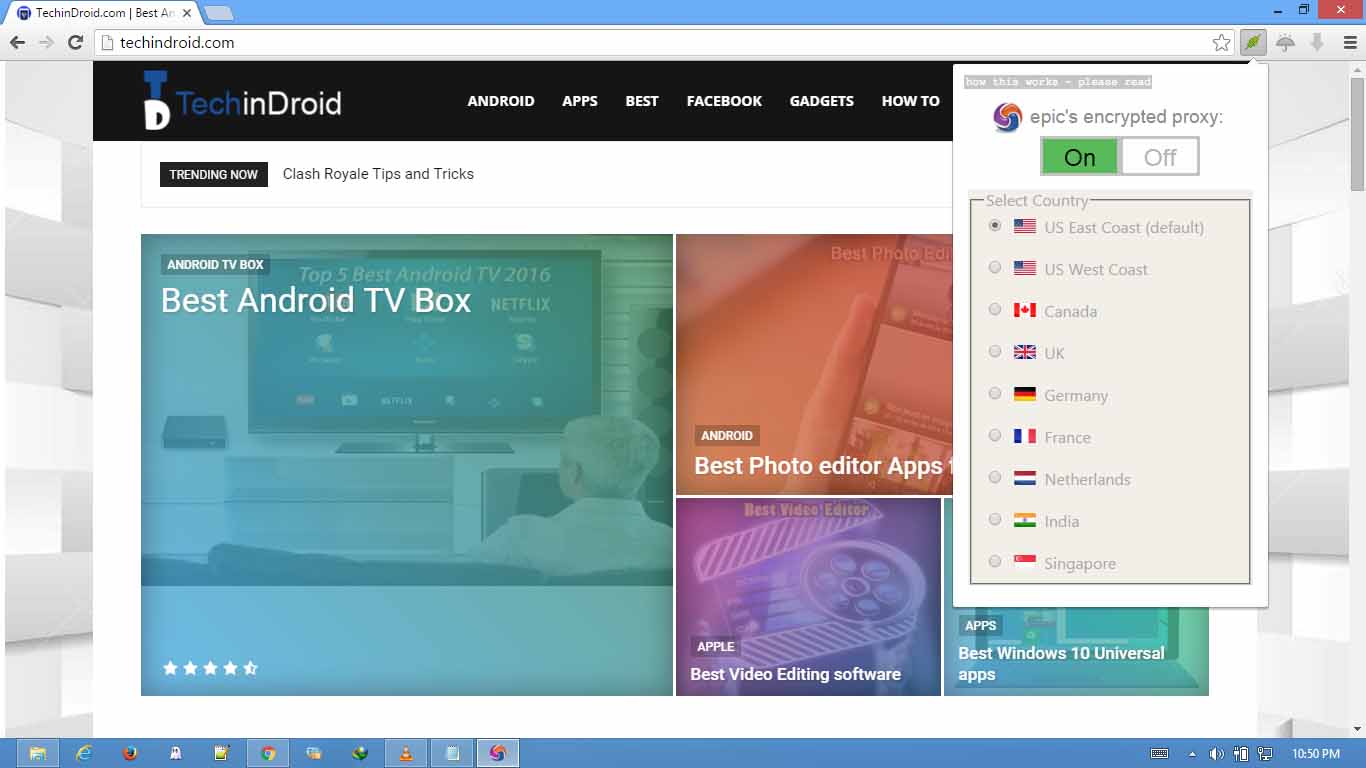Screen dimensions: 1366x768
Task: Open VLC media player from the taskbar
Action: (406, 753)
